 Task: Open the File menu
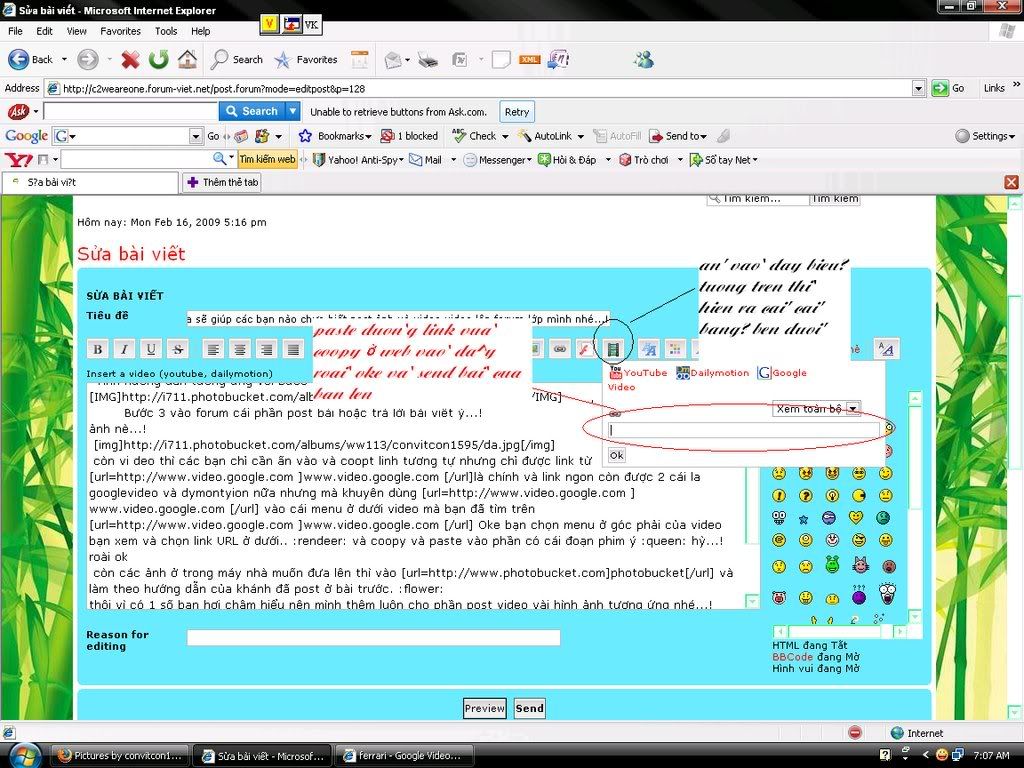click(x=15, y=31)
